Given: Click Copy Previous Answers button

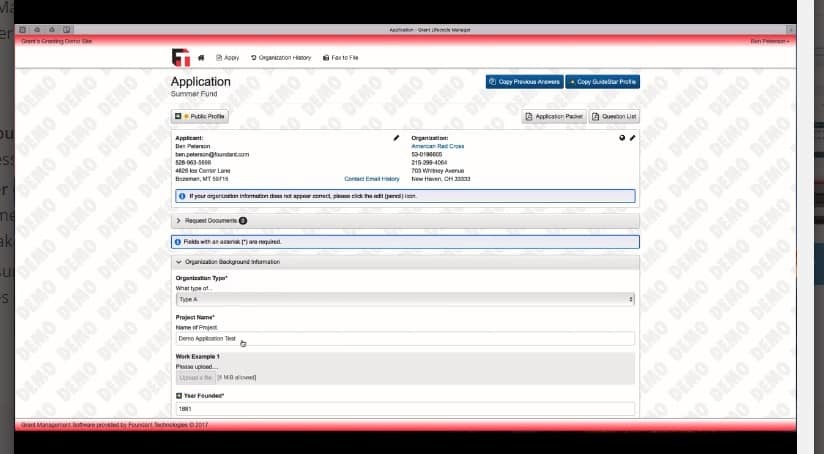Looking at the screenshot, I should [x=523, y=82].
